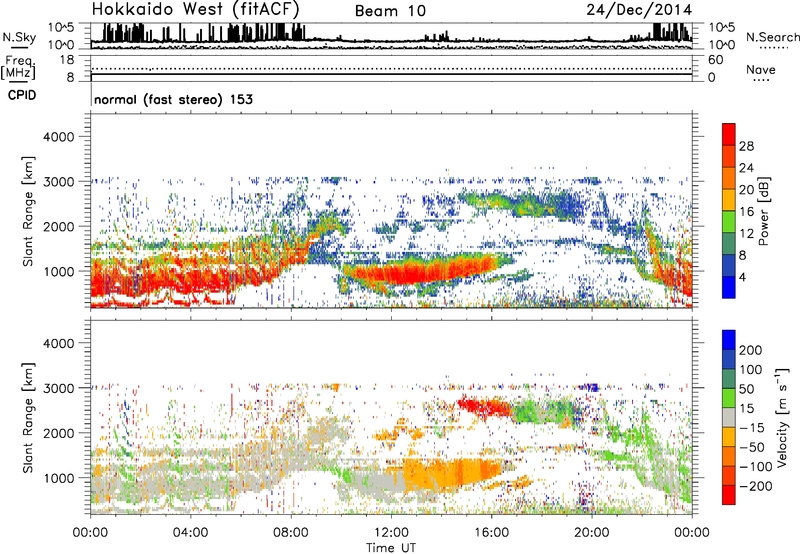Click the '200' value on Velocity color bar
800x554 pixels.
(x=751, y=350)
